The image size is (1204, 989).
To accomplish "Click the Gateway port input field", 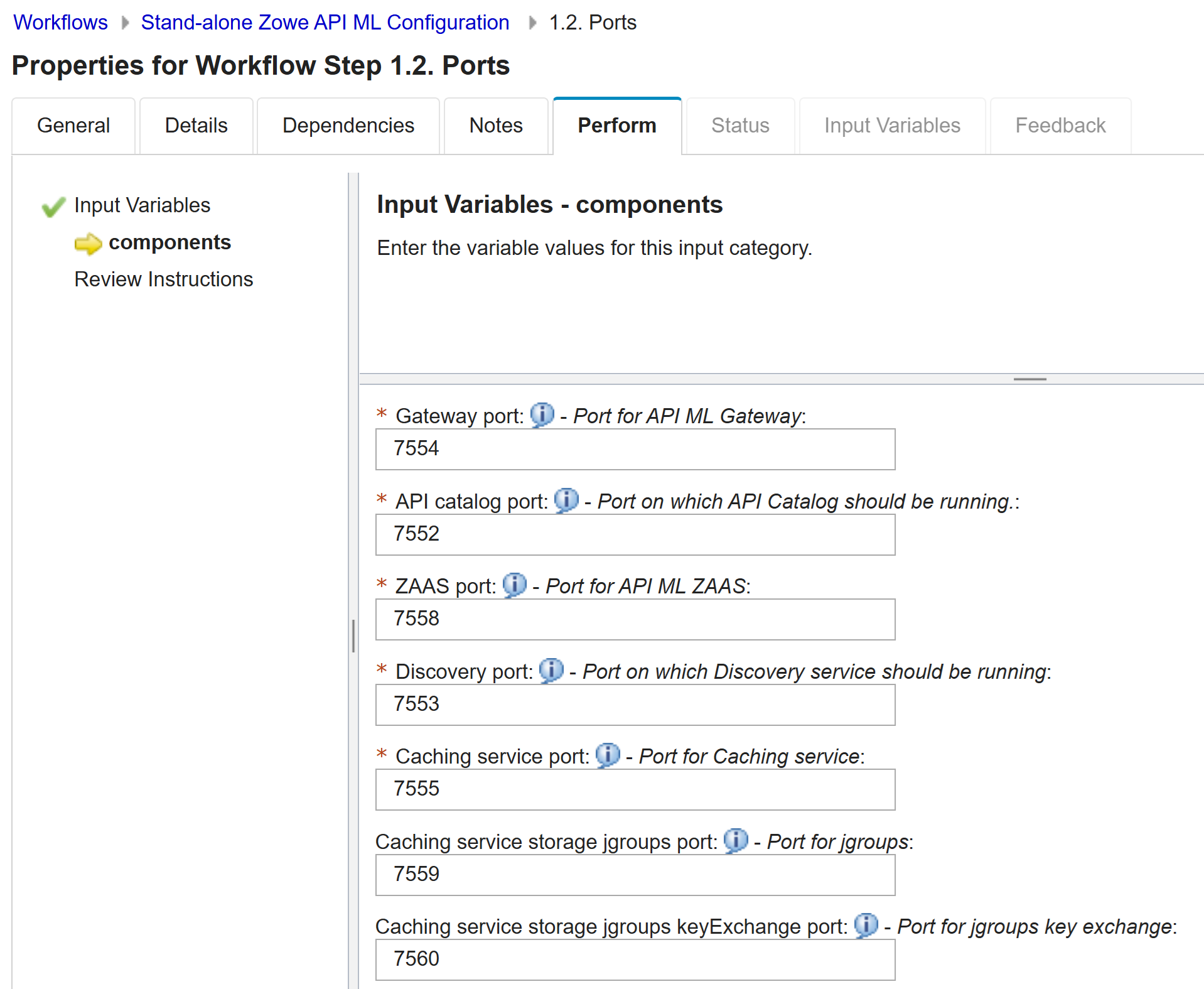I will click(x=635, y=449).
